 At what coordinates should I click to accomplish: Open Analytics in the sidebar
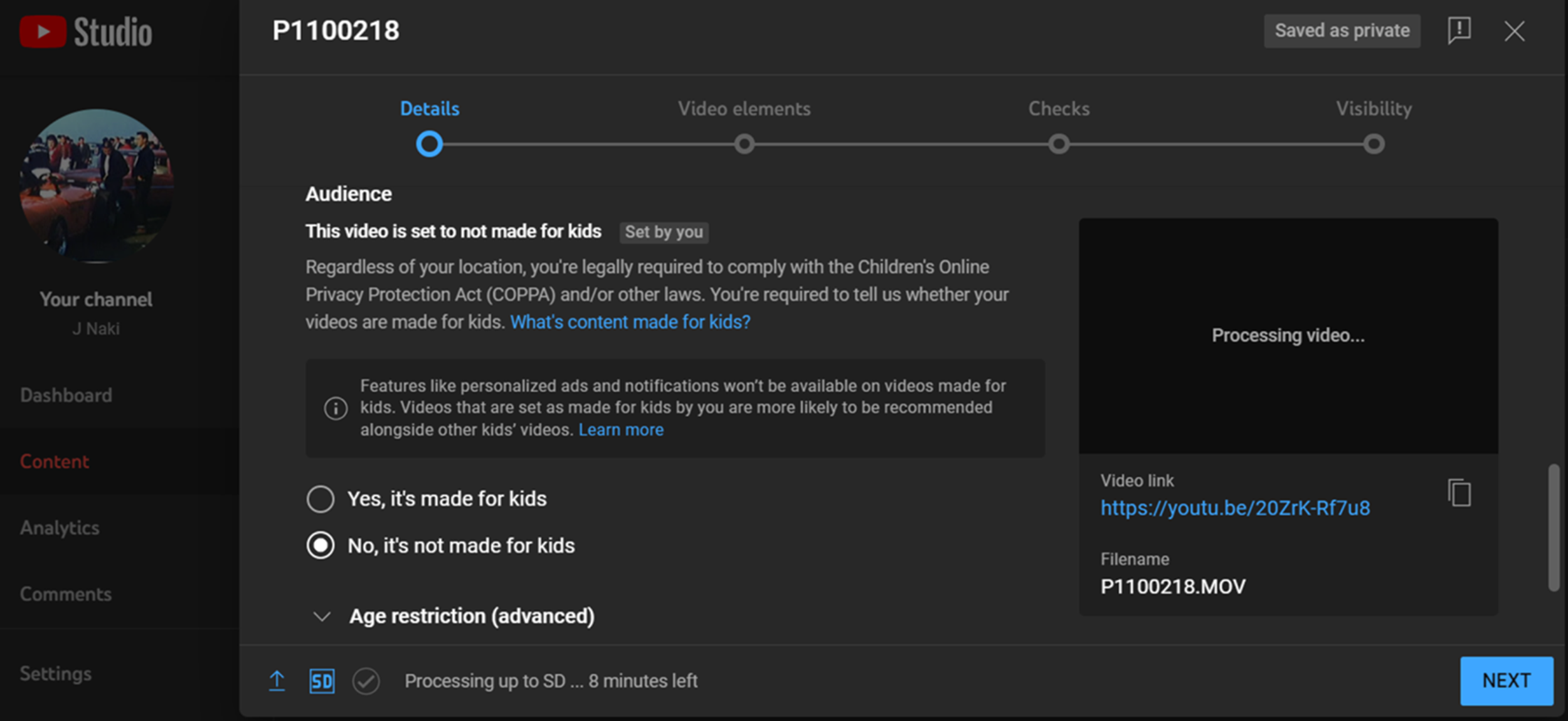click(x=60, y=528)
